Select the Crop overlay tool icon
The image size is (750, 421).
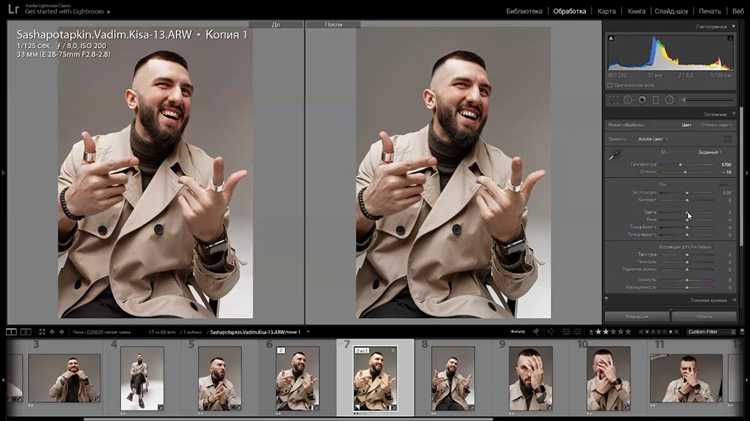click(x=614, y=100)
